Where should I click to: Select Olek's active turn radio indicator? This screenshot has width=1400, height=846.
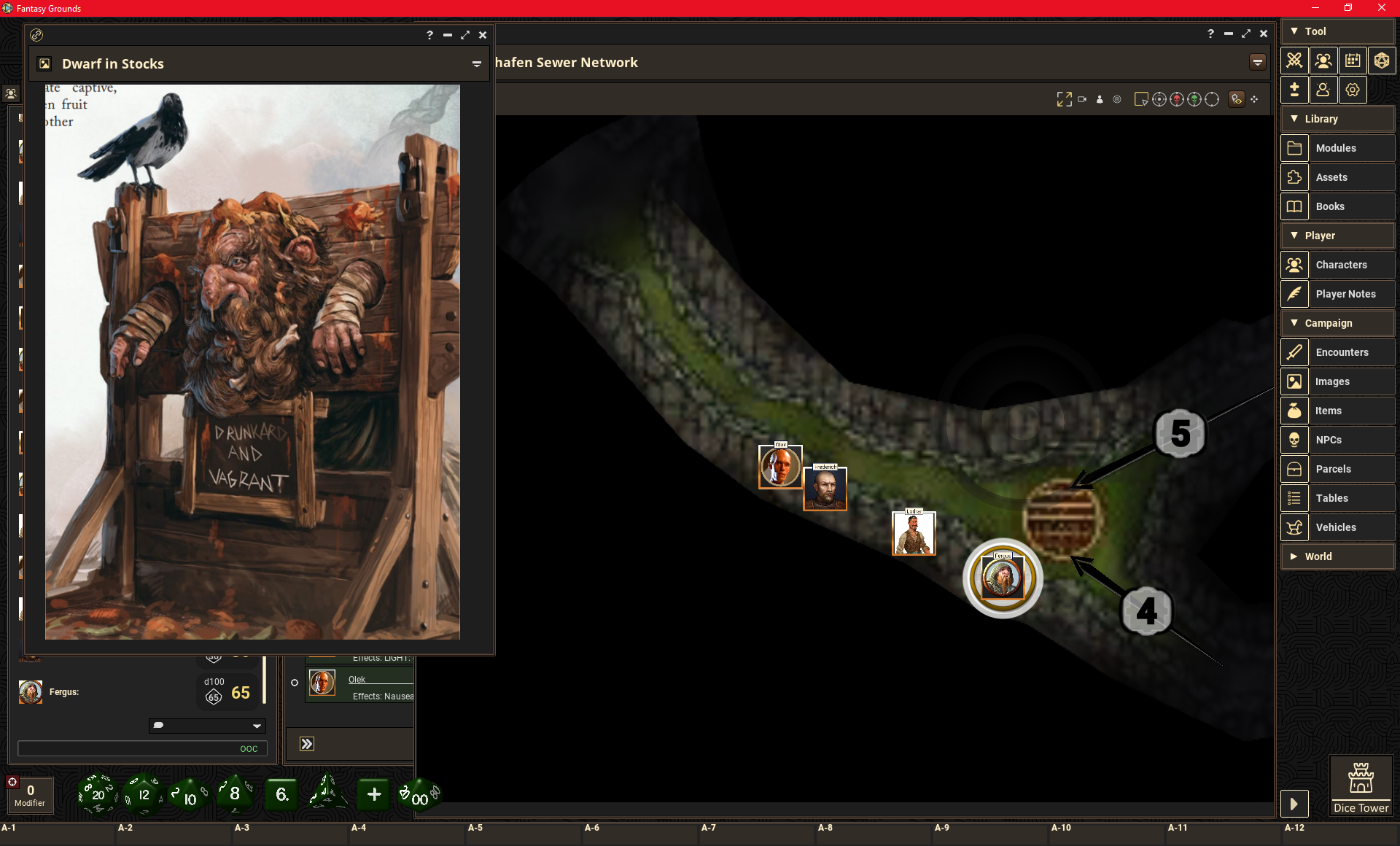point(295,683)
